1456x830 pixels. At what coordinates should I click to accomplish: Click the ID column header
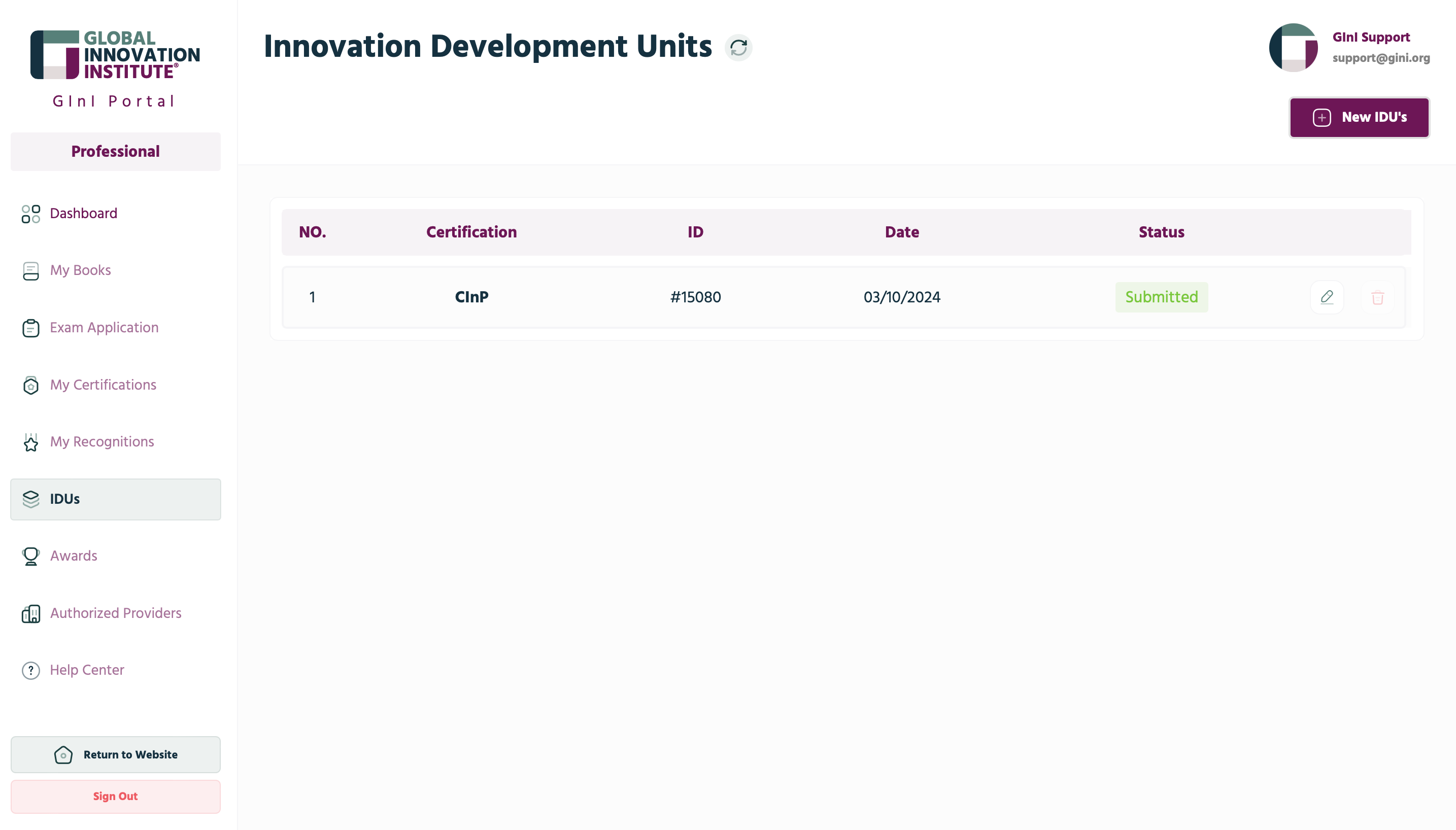[x=695, y=232]
